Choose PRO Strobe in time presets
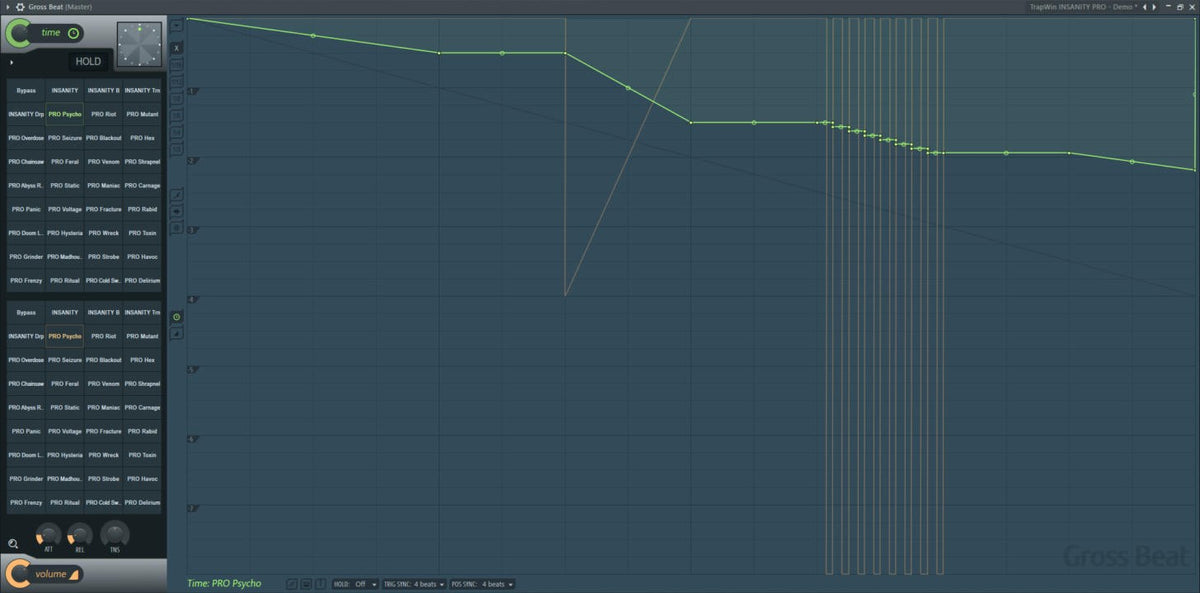The width and height of the screenshot is (1200, 593). coord(103,257)
